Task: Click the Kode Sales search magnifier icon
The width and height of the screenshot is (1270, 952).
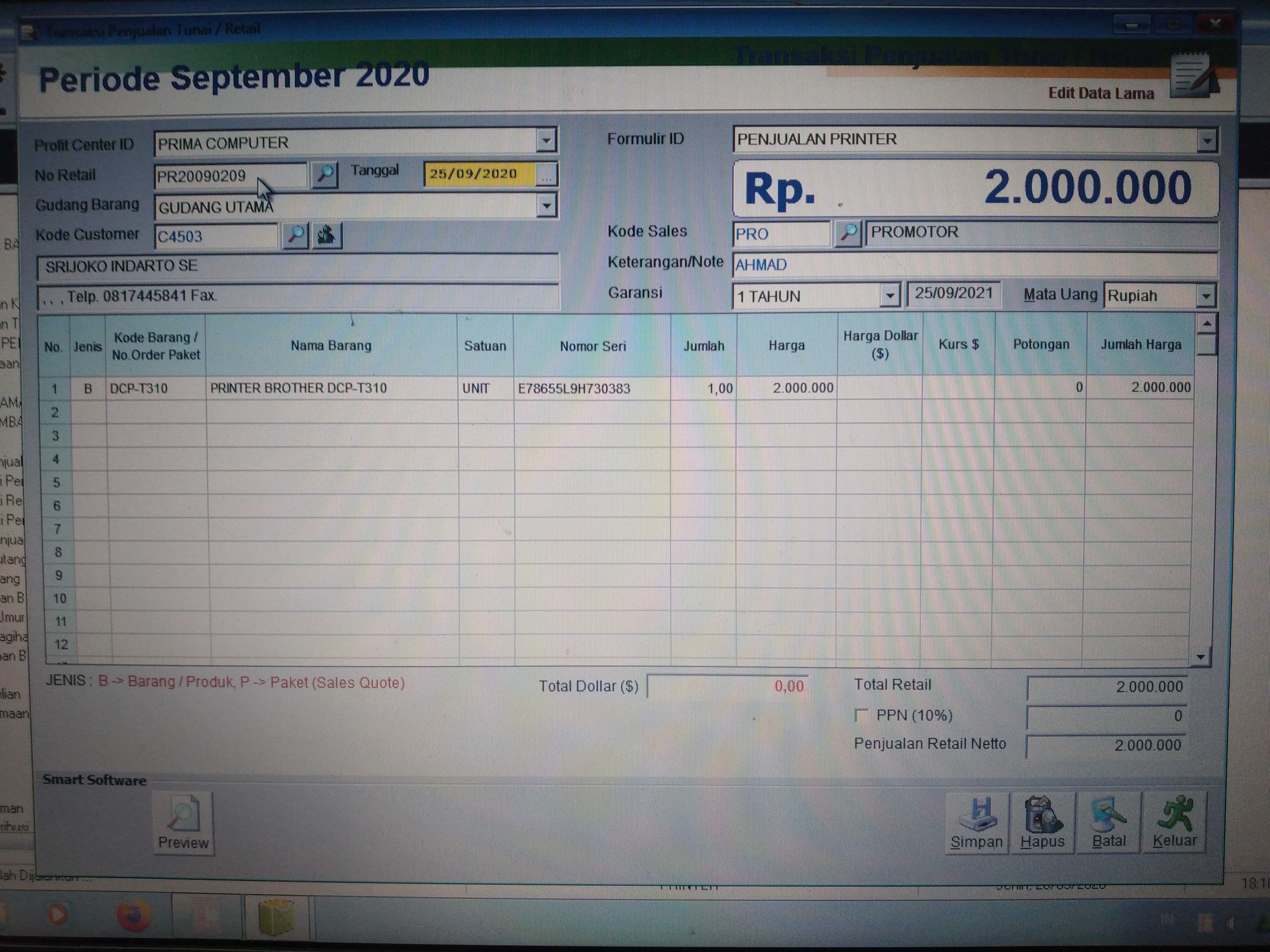Action: coord(848,233)
